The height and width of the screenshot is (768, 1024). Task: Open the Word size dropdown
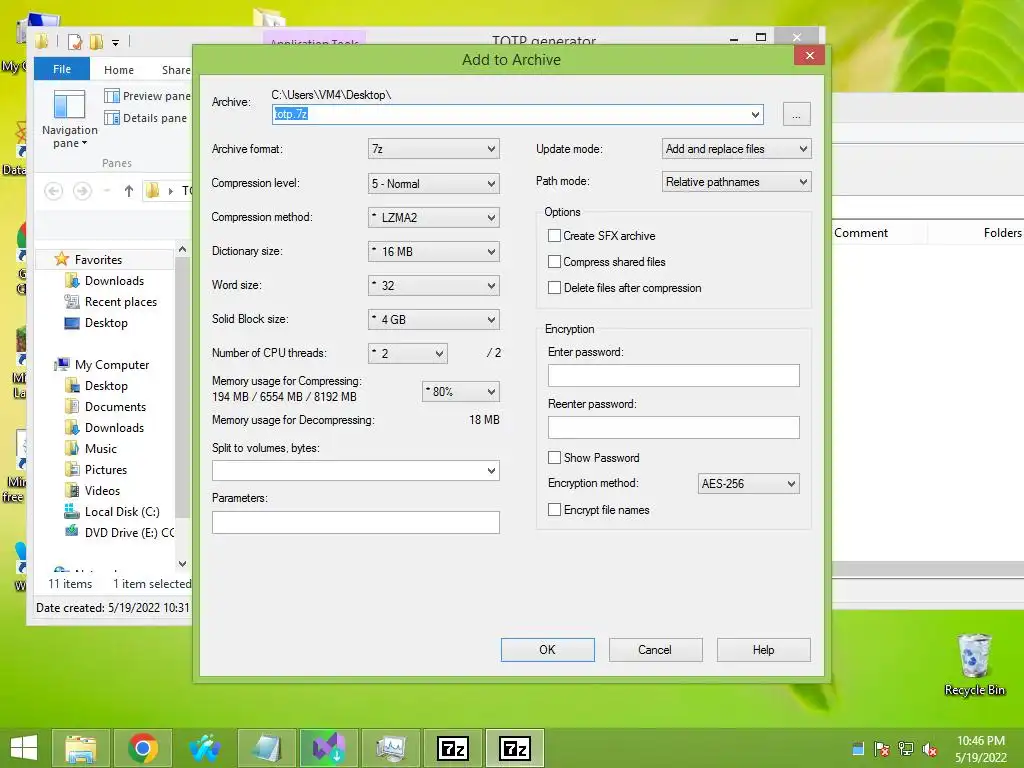[434, 285]
